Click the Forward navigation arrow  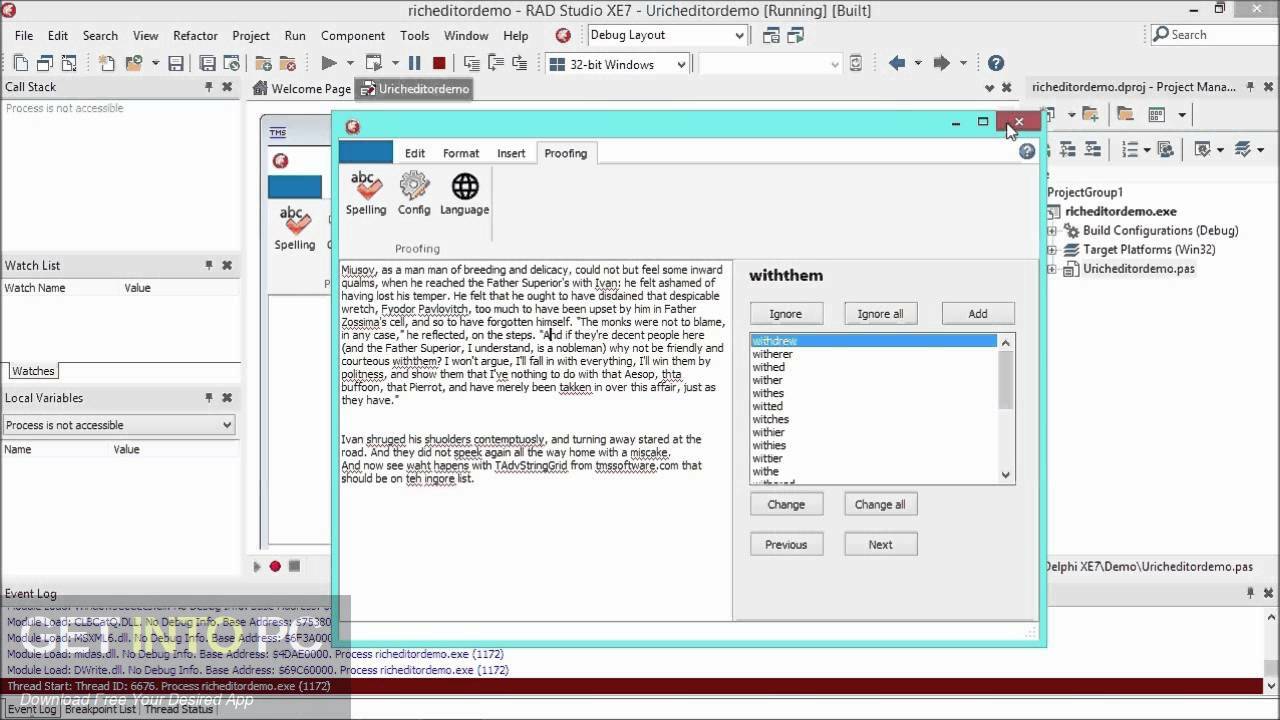pyautogui.click(x=941, y=63)
